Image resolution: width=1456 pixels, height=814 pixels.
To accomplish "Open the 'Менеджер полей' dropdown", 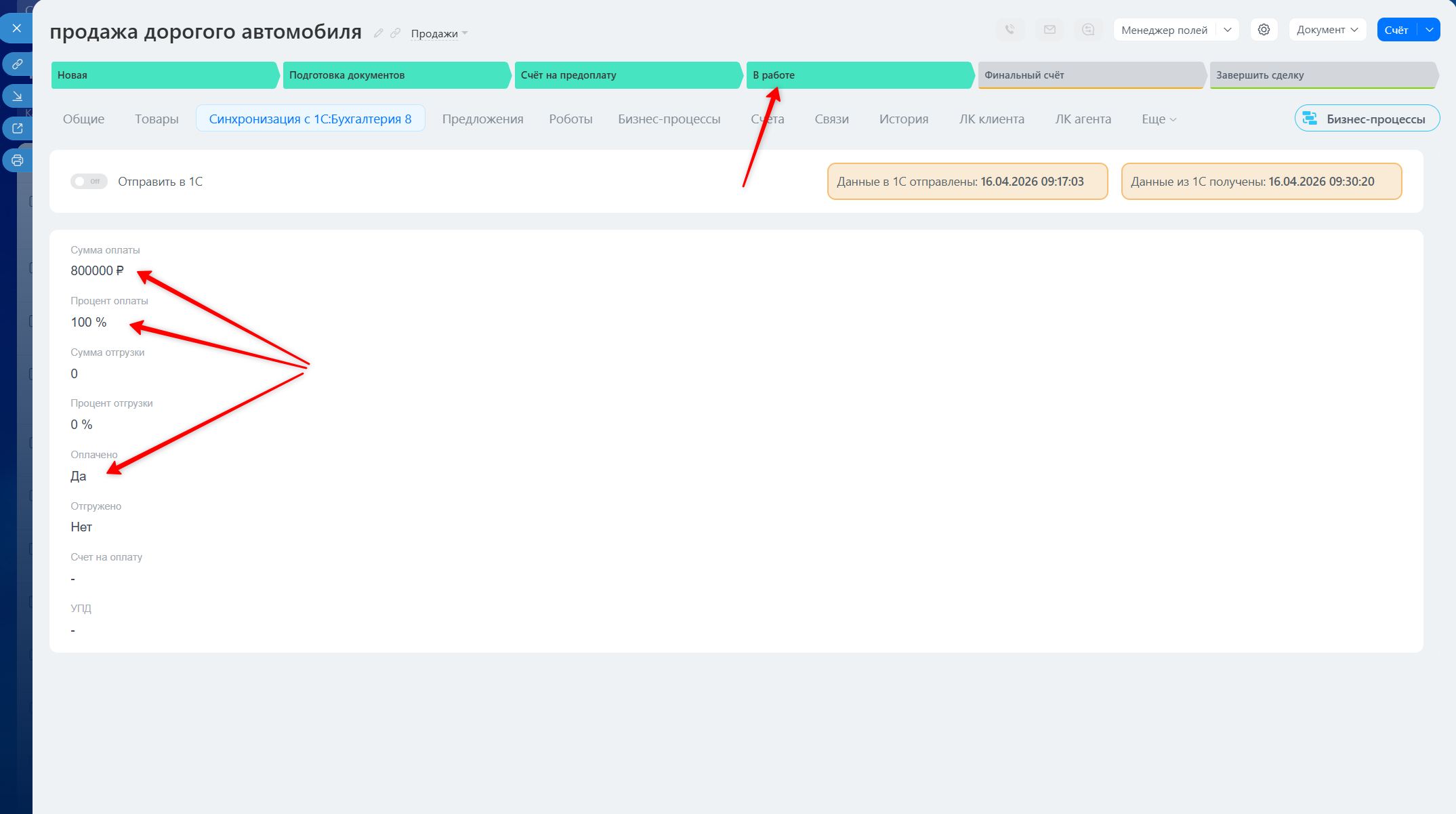I will [1176, 30].
